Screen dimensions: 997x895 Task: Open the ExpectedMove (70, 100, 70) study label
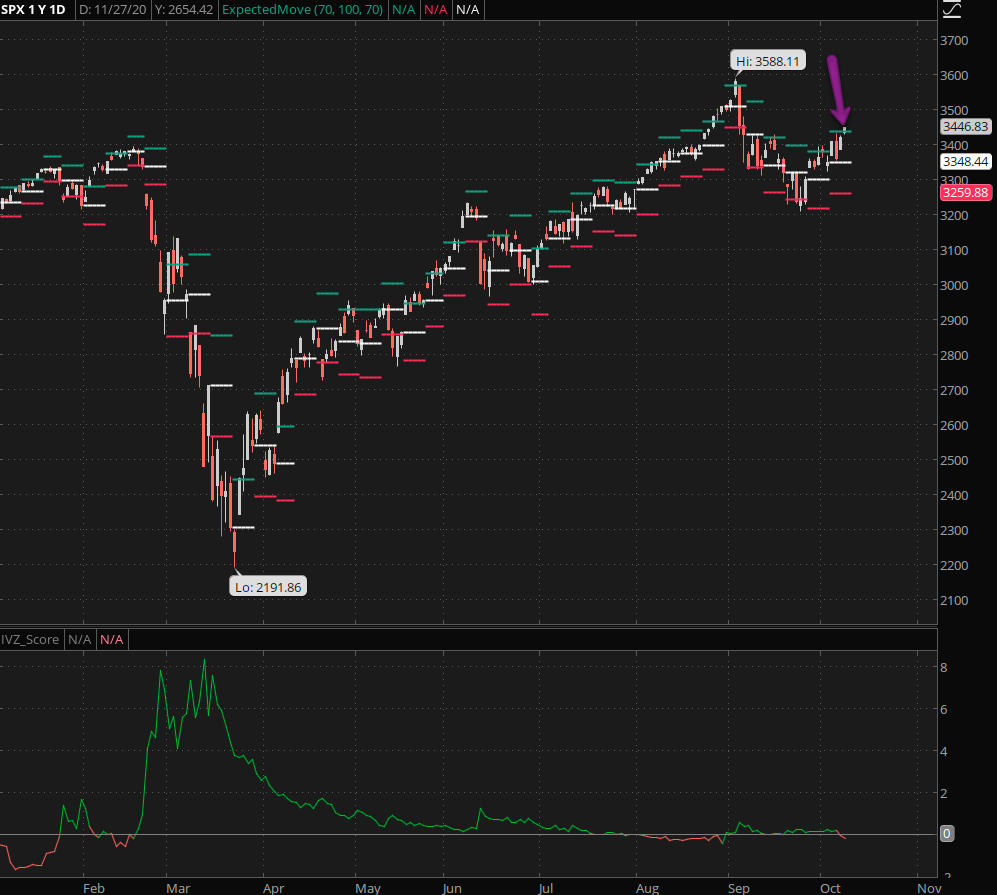tap(302, 10)
